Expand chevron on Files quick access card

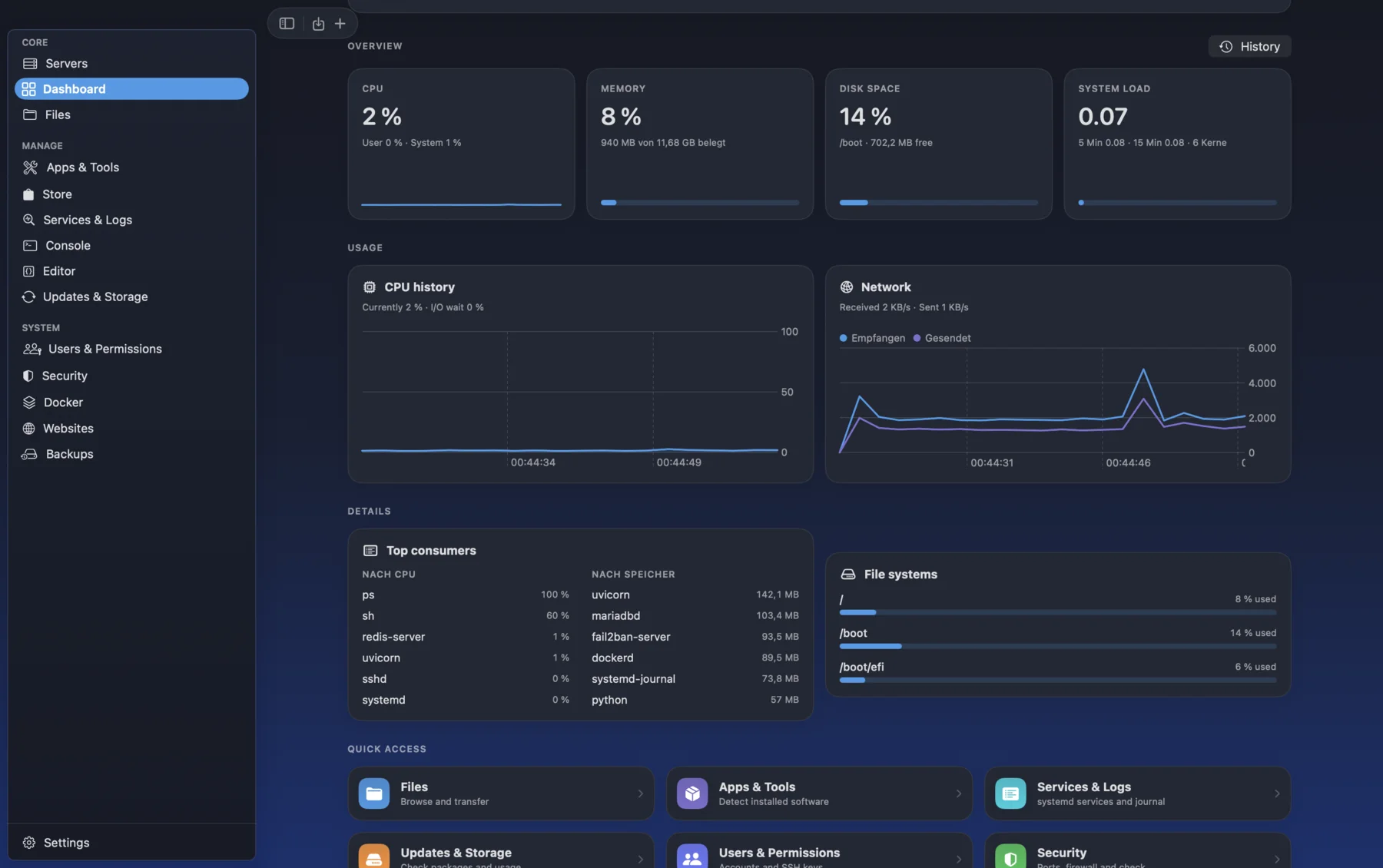[x=640, y=793]
